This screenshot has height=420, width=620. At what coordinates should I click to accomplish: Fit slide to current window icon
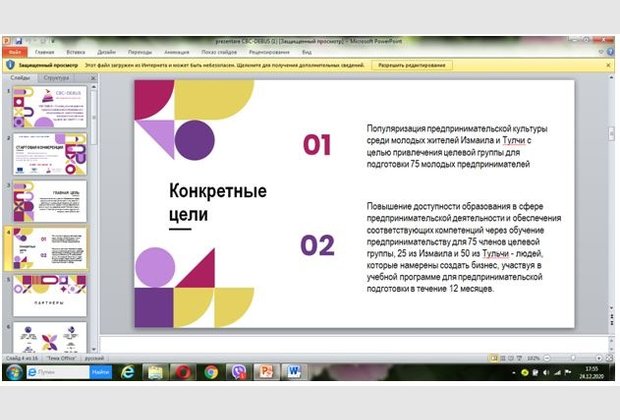609,358
